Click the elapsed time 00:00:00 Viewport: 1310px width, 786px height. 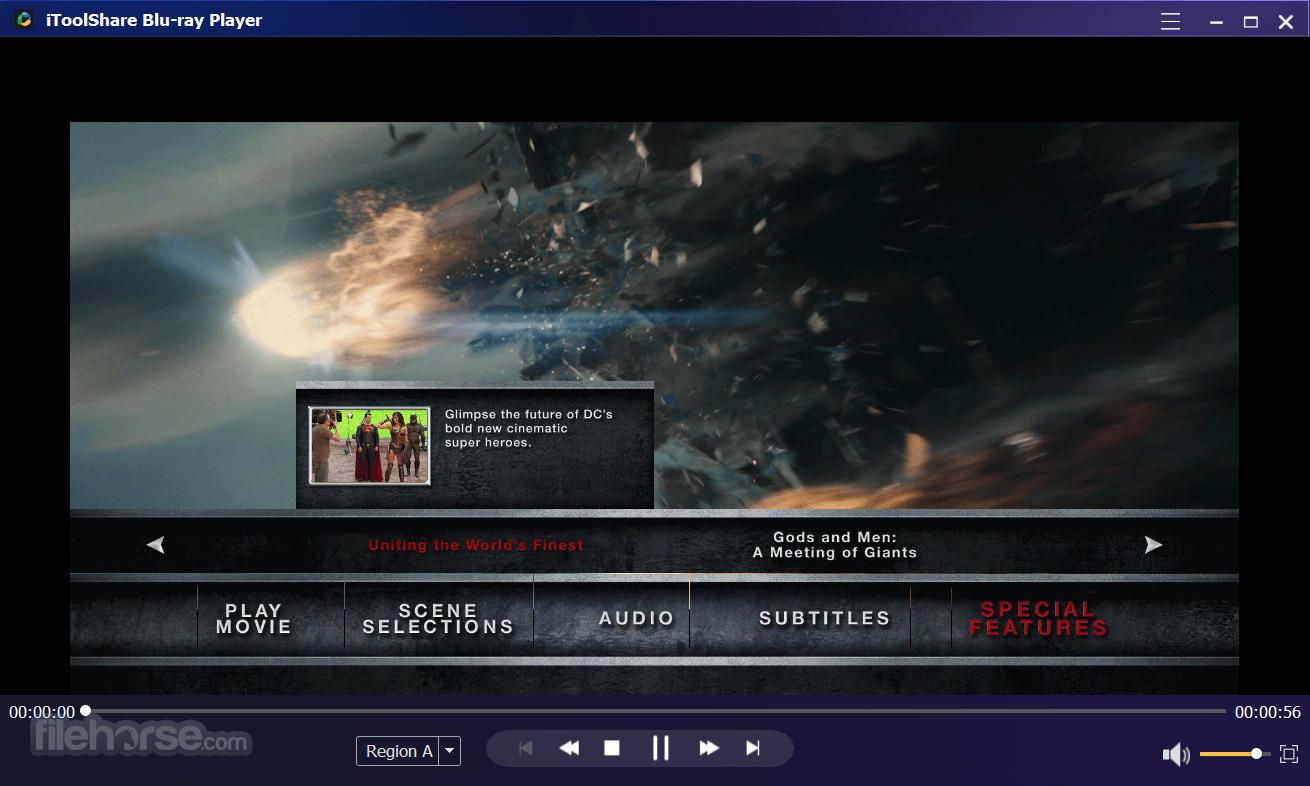click(x=42, y=712)
